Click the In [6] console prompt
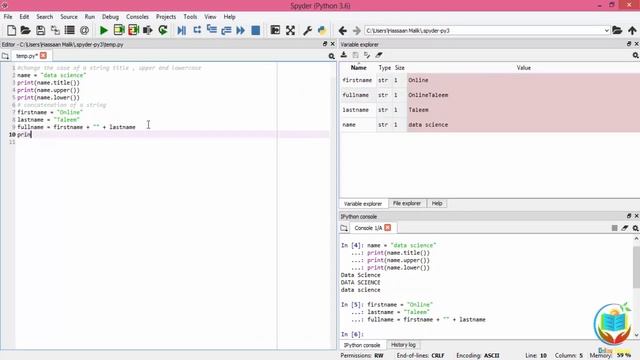The width and height of the screenshot is (640, 360). coord(351,334)
